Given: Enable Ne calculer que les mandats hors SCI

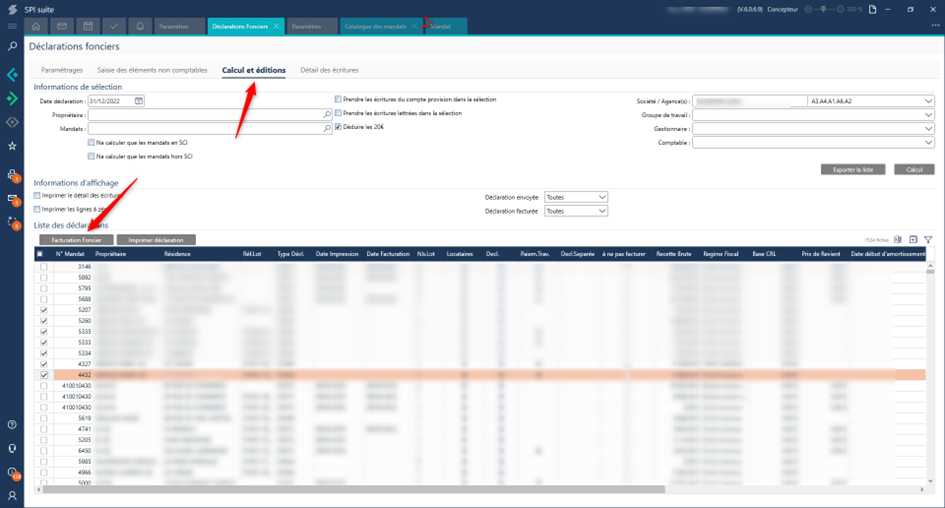Looking at the screenshot, I should [91, 156].
